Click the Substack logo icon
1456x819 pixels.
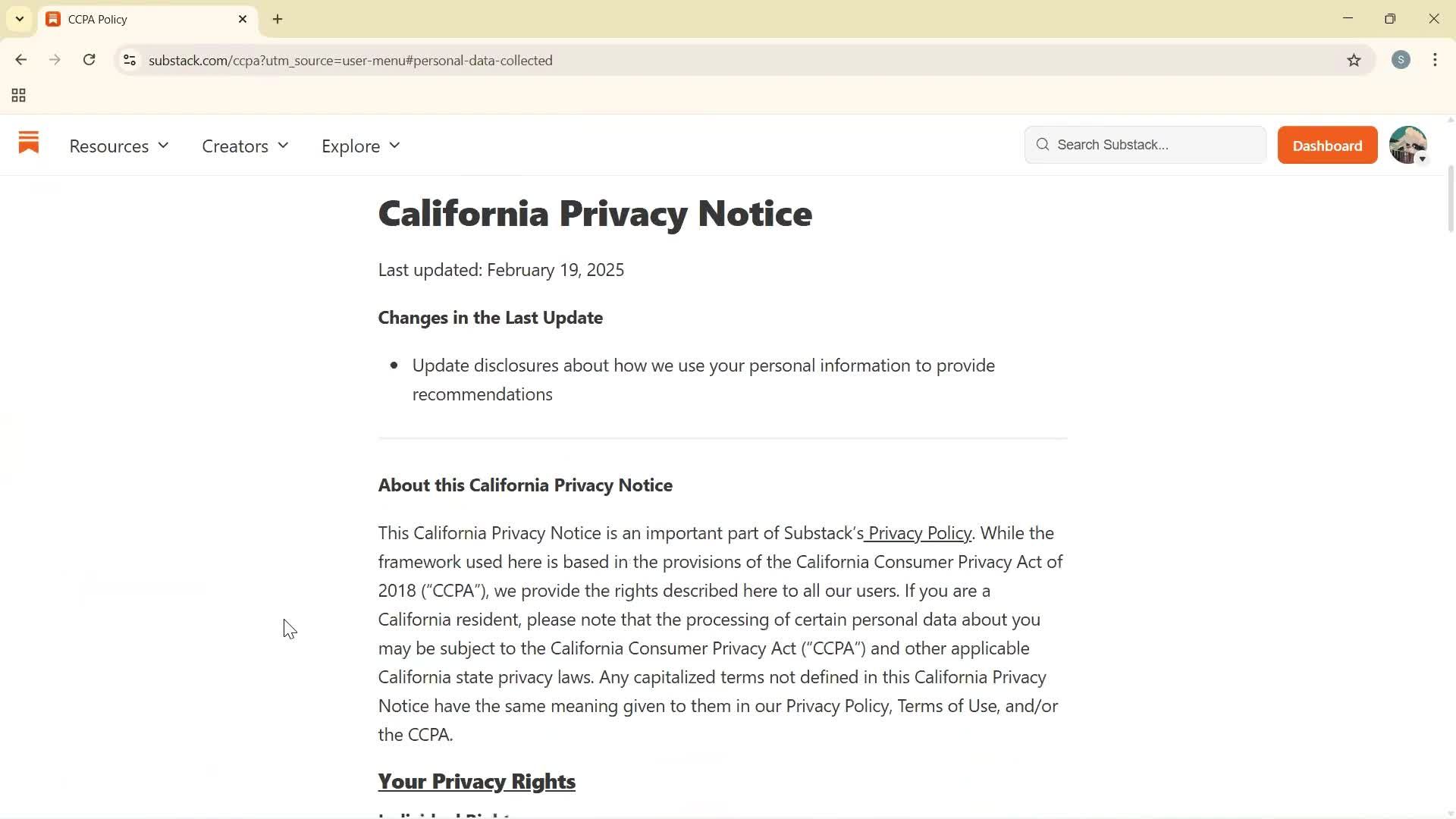(28, 144)
